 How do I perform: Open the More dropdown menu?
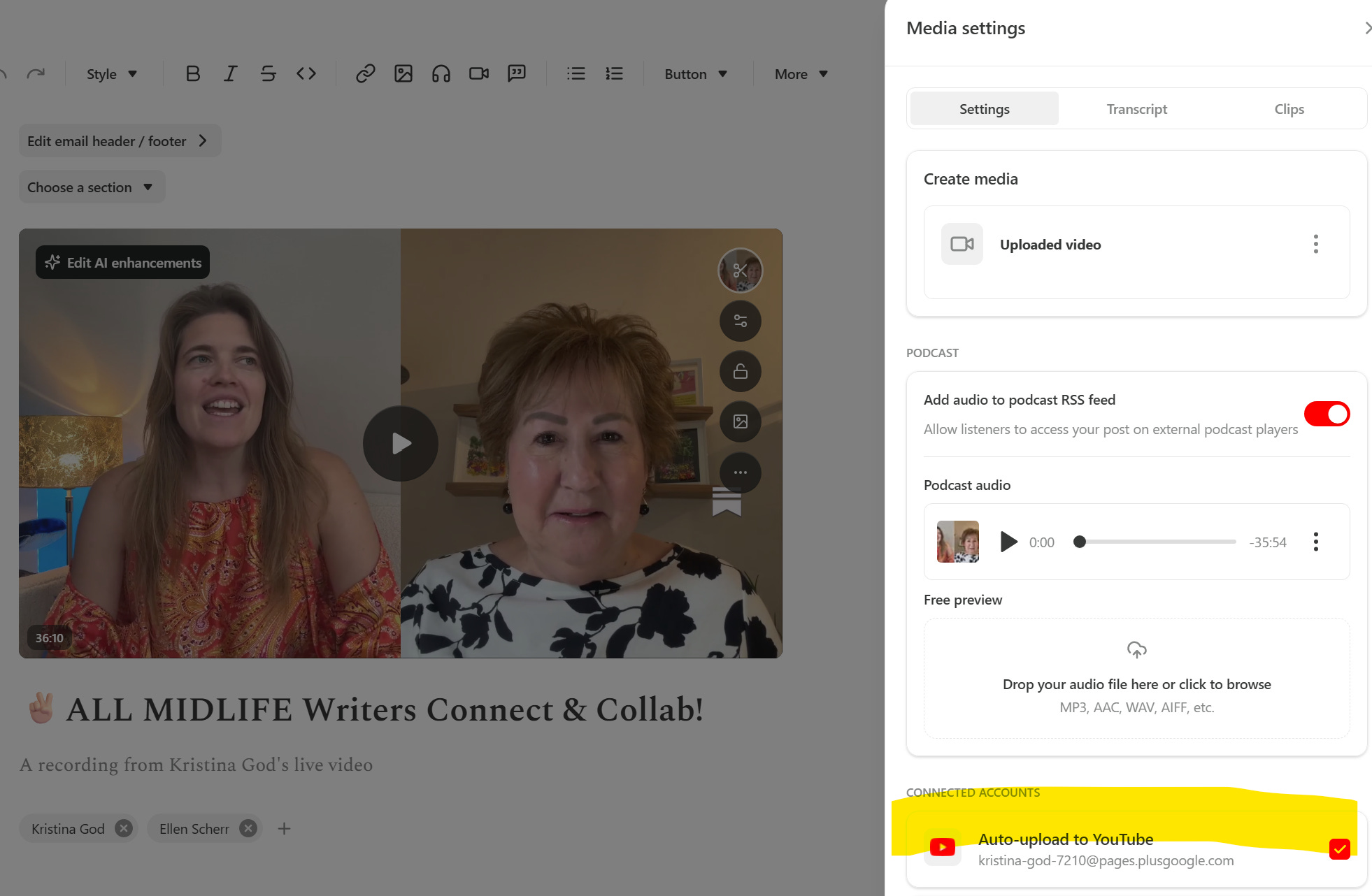pyautogui.click(x=801, y=74)
